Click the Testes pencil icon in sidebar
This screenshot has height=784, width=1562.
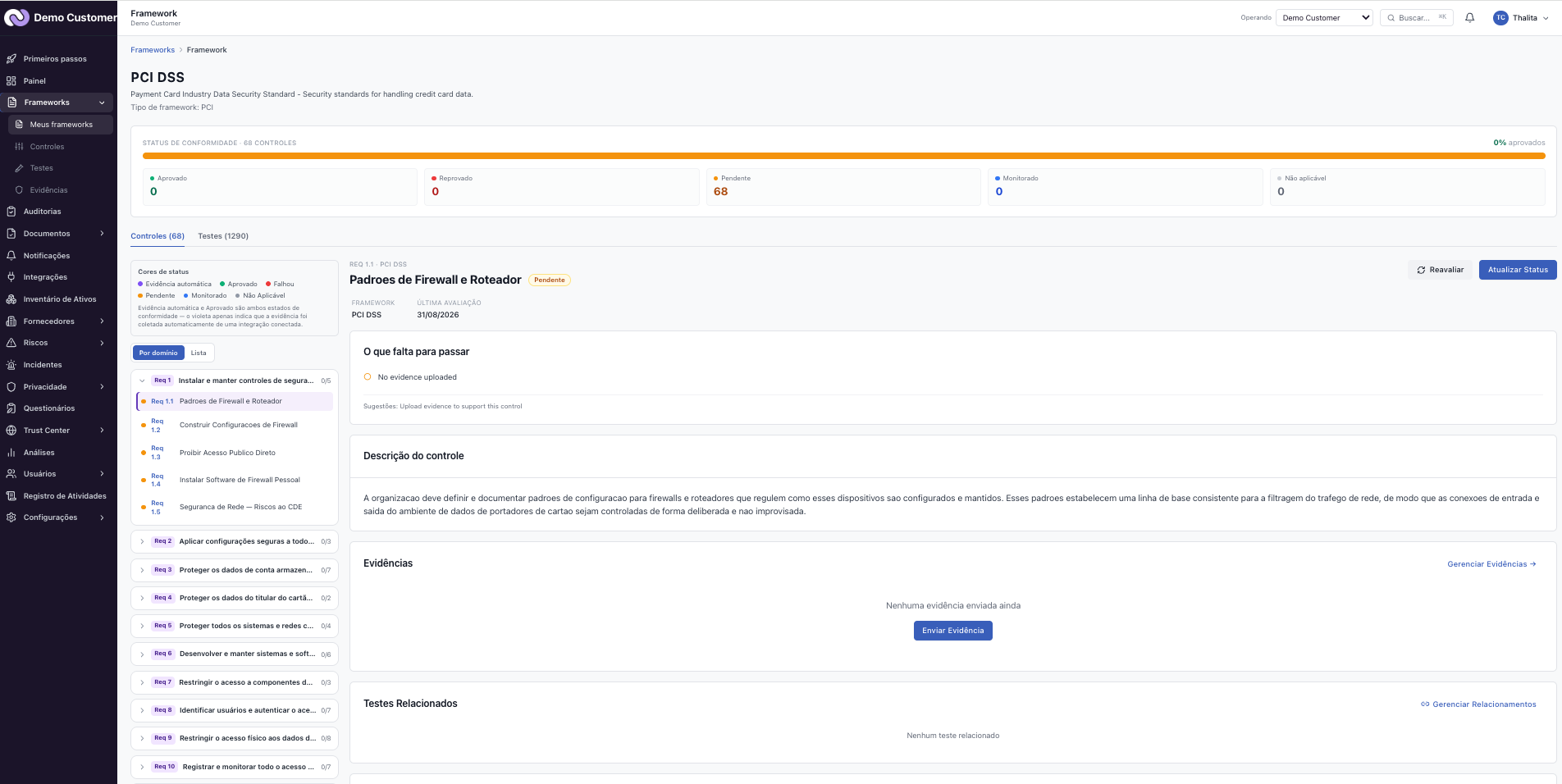click(19, 168)
